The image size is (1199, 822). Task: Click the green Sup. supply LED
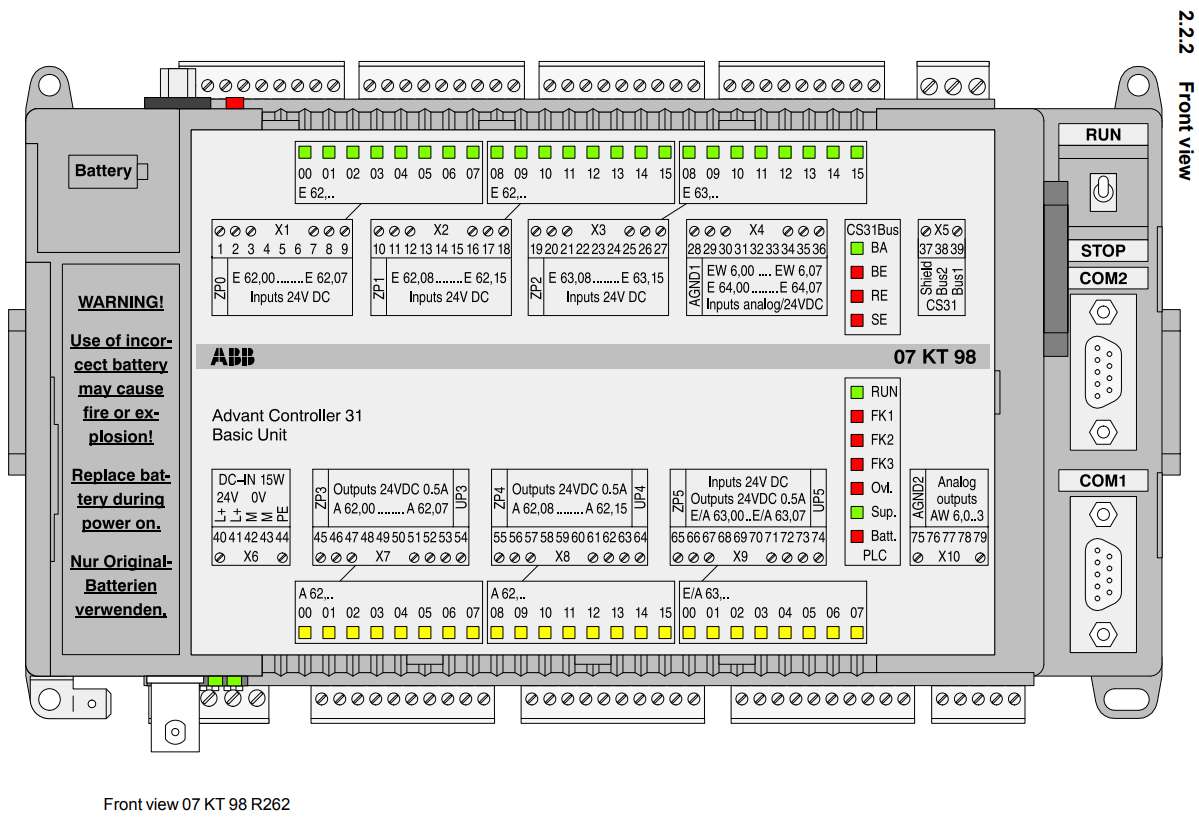pos(856,512)
